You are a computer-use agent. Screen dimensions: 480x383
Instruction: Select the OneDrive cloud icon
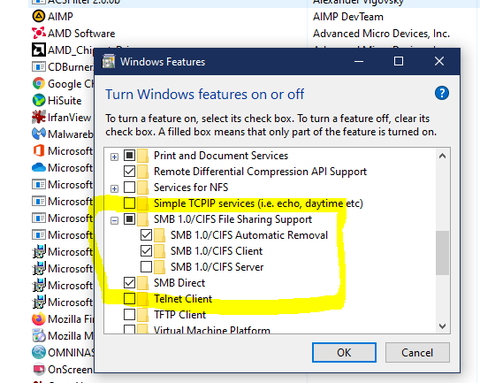(x=39, y=167)
